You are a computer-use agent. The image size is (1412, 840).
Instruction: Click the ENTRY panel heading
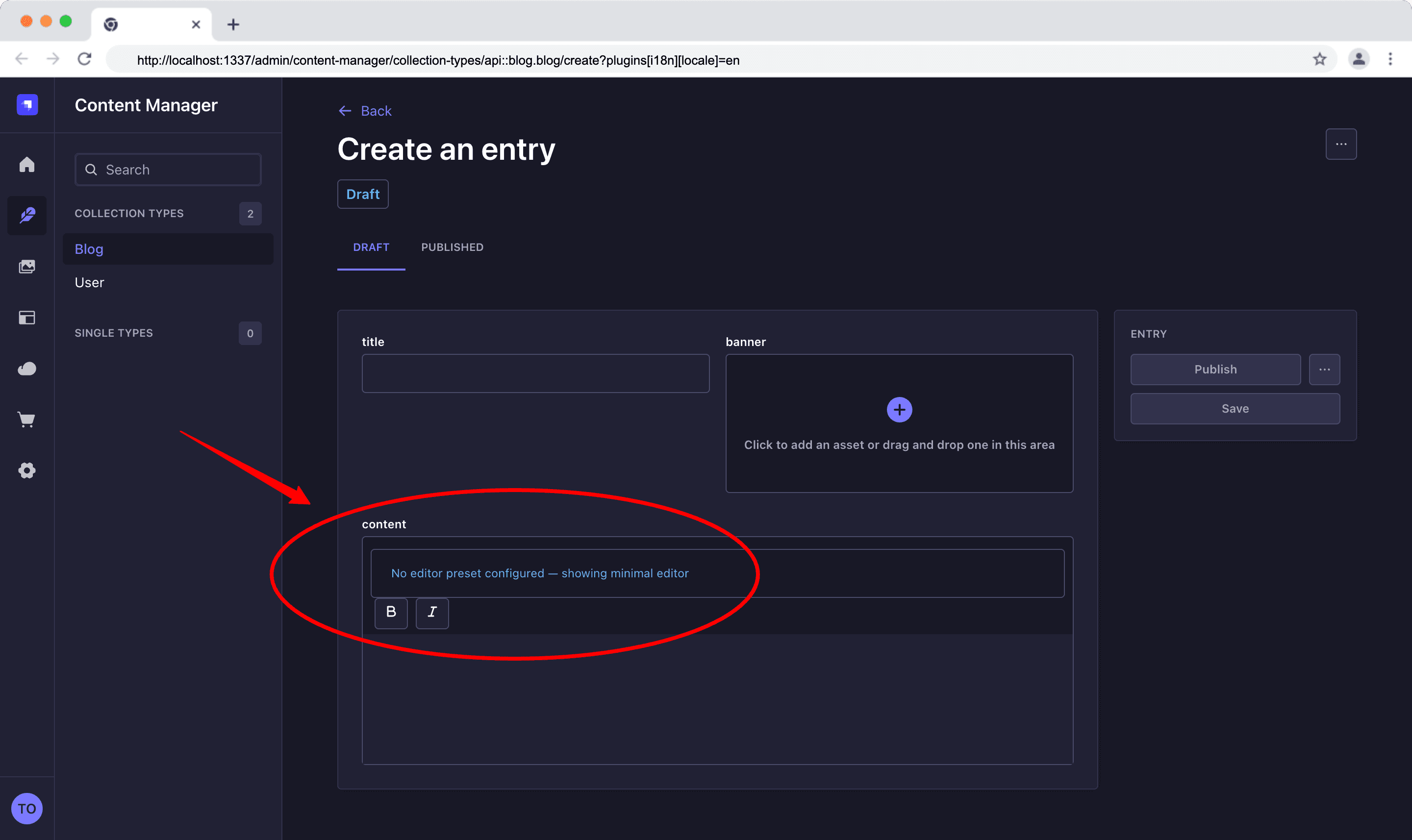1148,334
